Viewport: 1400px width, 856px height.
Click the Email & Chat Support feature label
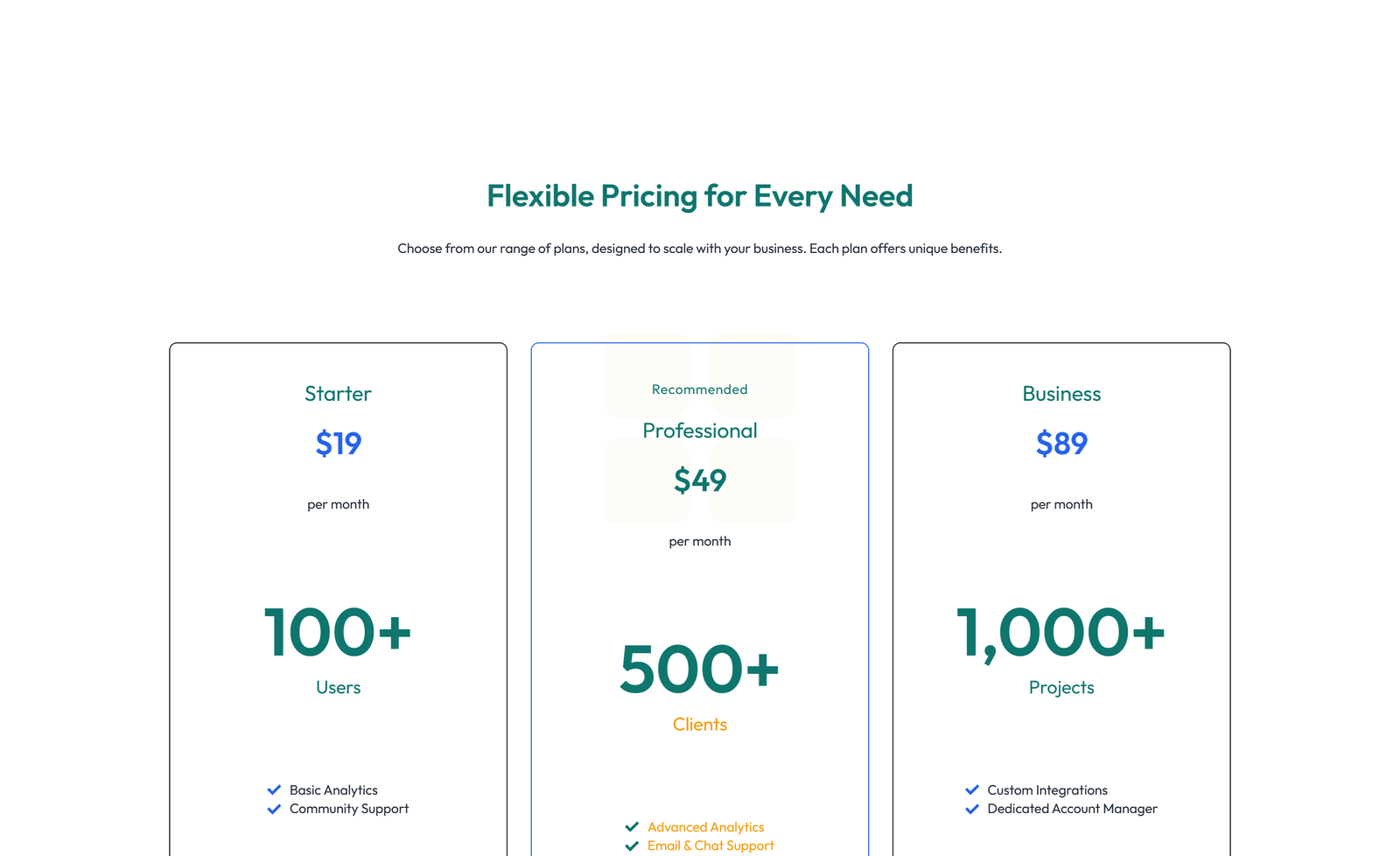[710, 845]
